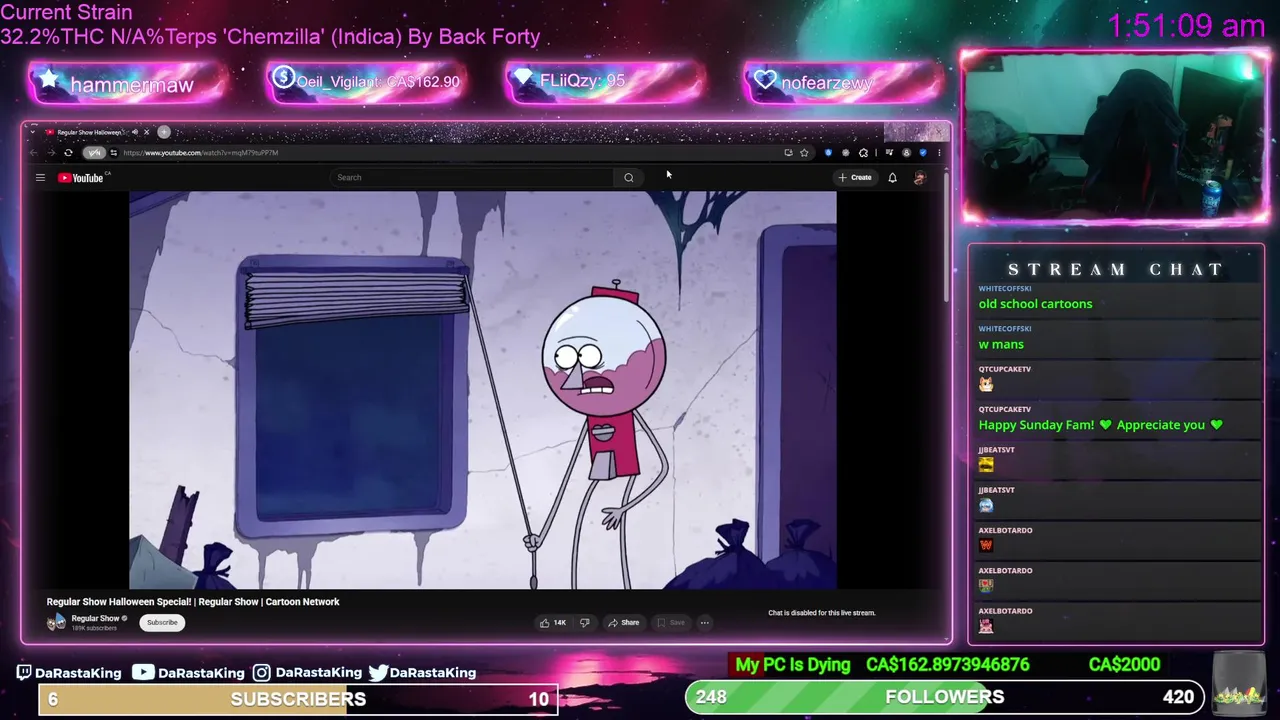Click the STREAM CHAT heading
This screenshot has height=720, width=1280.
tap(1115, 269)
